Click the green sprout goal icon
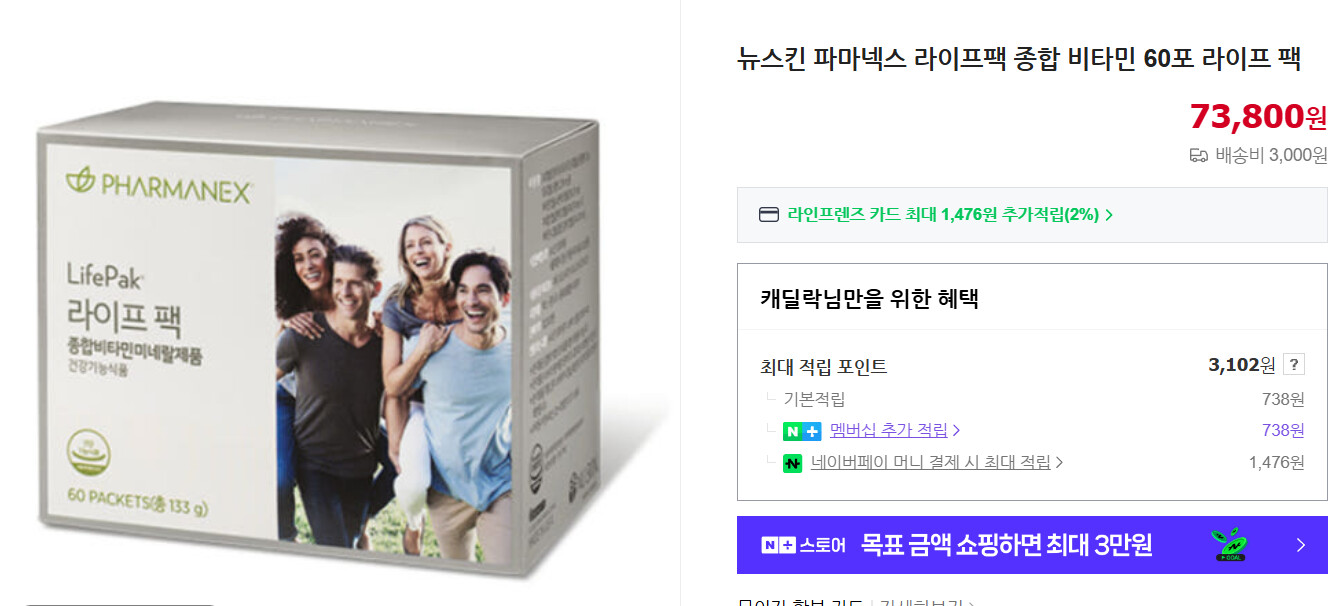Image resolution: width=1341 pixels, height=606 pixels. pos(1229,545)
